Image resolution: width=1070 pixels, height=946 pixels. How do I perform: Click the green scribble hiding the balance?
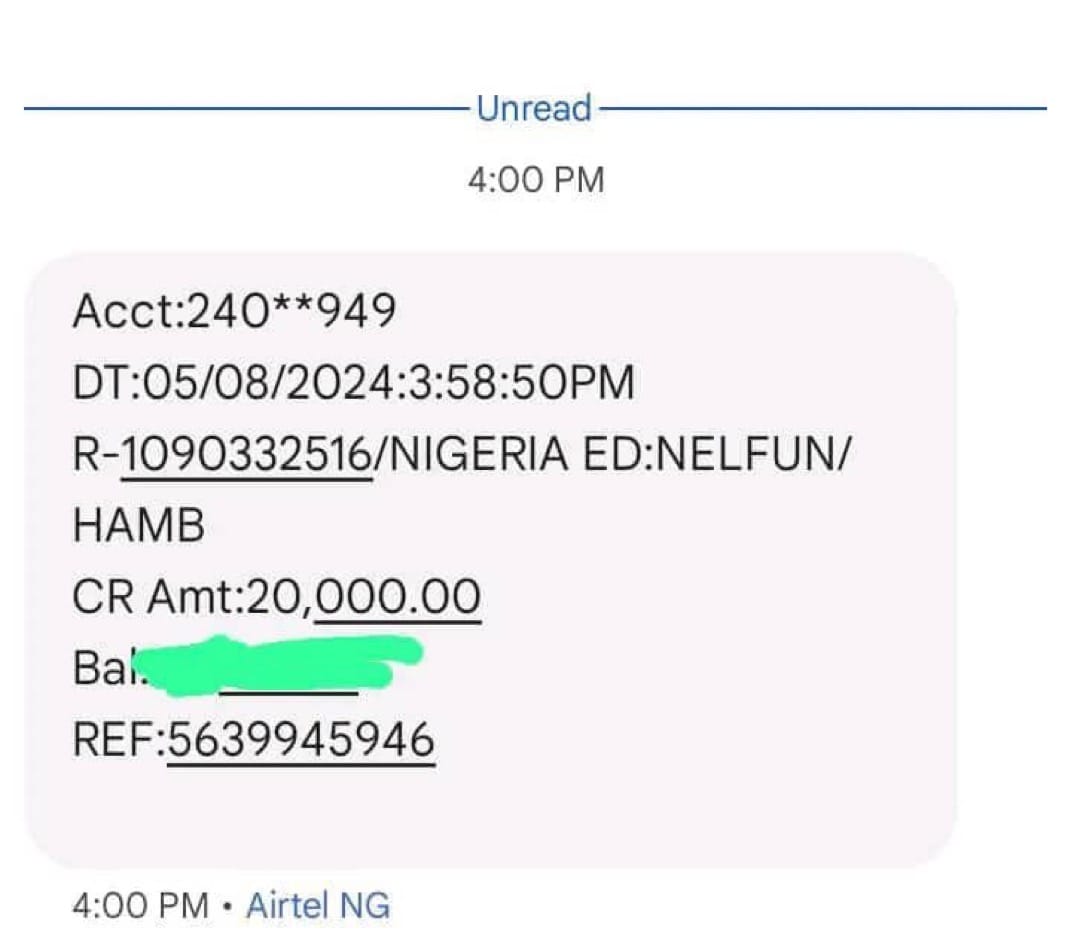[278, 665]
